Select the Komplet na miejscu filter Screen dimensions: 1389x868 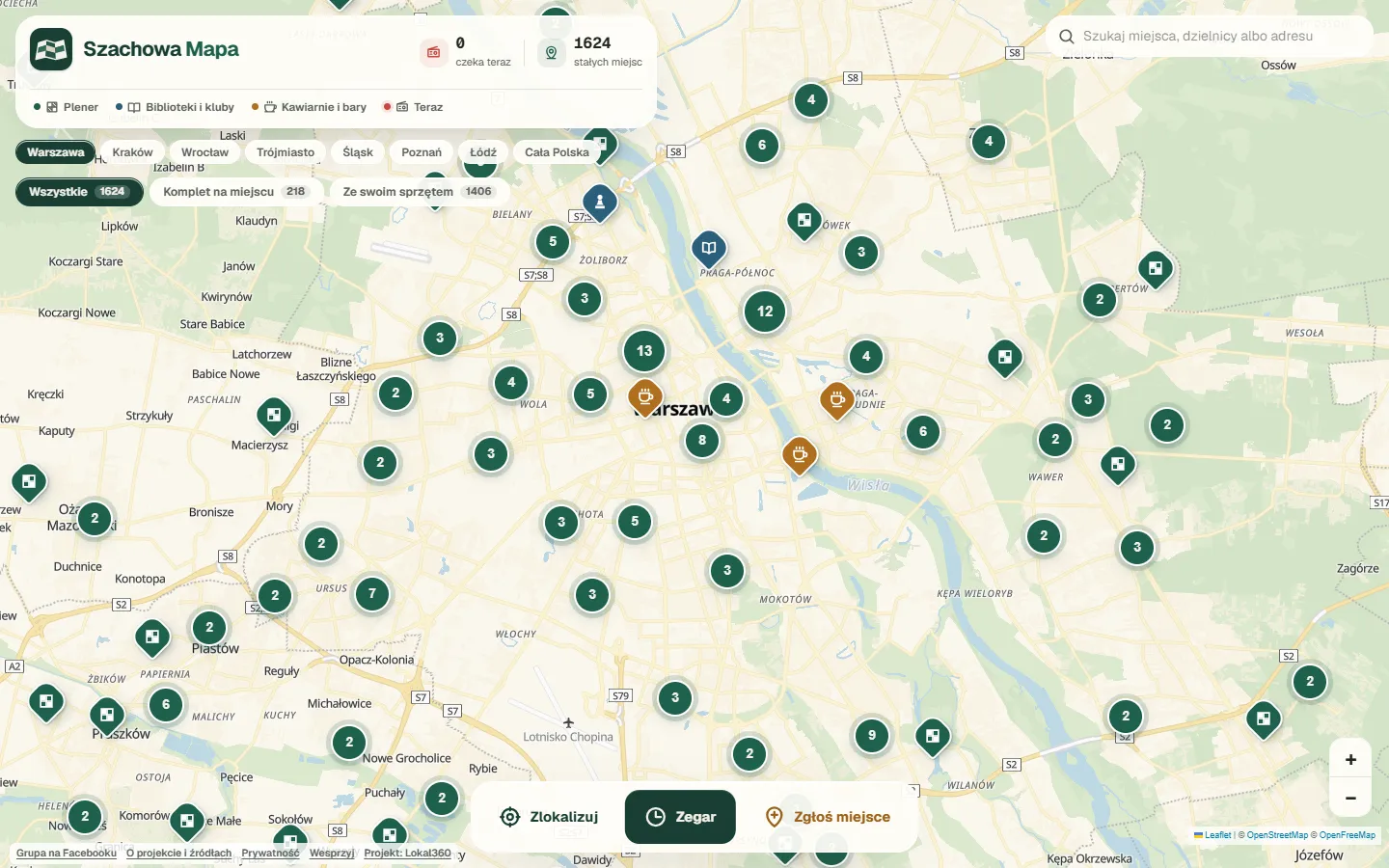coord(235,192)
